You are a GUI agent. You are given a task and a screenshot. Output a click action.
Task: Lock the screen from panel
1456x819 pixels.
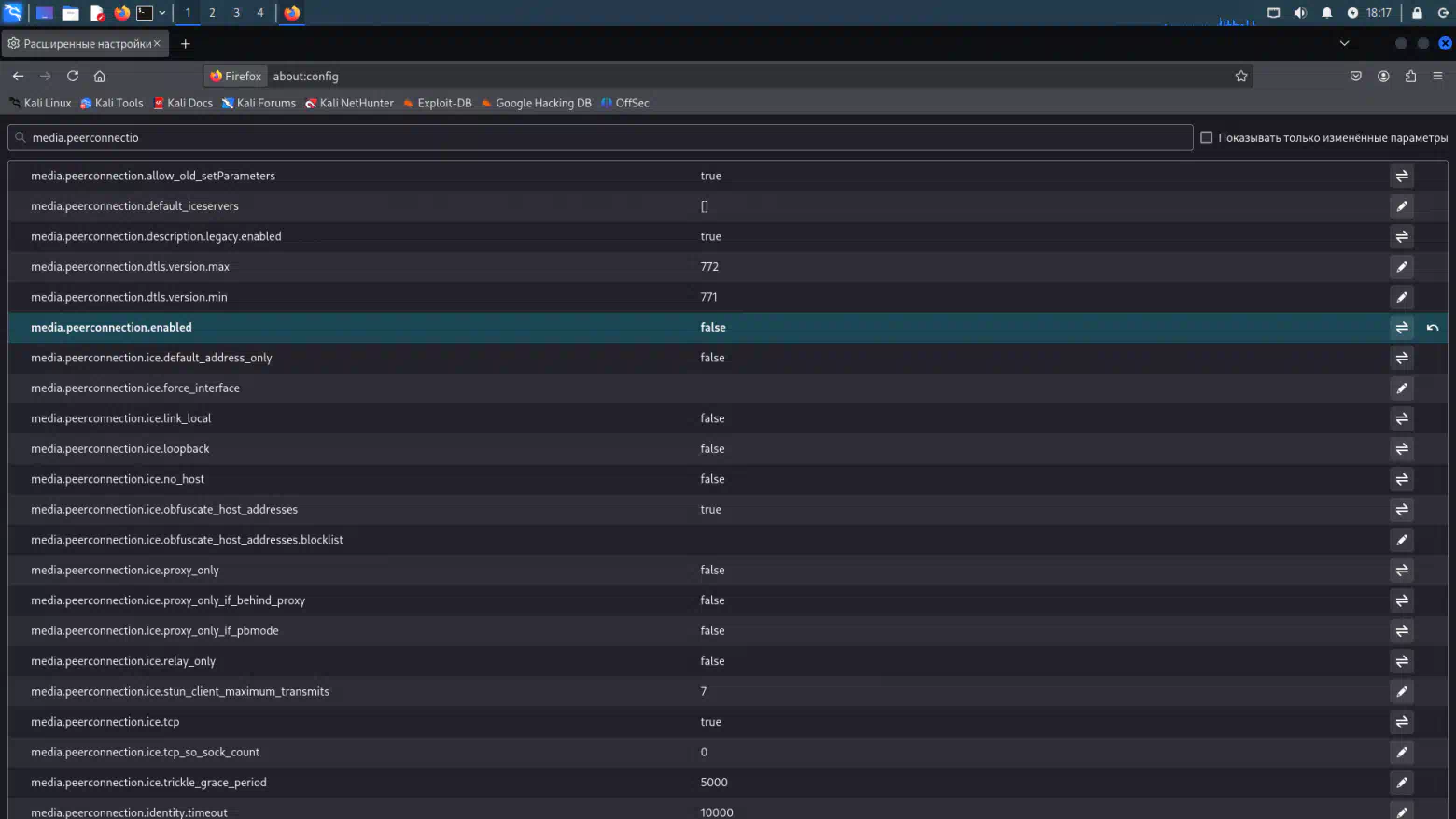(x=1417, y=13)
